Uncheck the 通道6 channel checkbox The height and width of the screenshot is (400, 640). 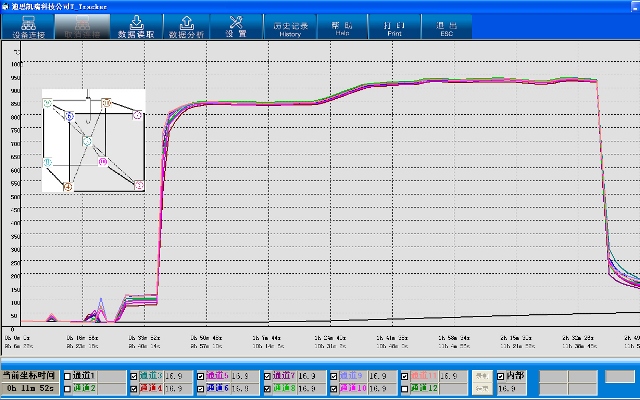[201, 388]
